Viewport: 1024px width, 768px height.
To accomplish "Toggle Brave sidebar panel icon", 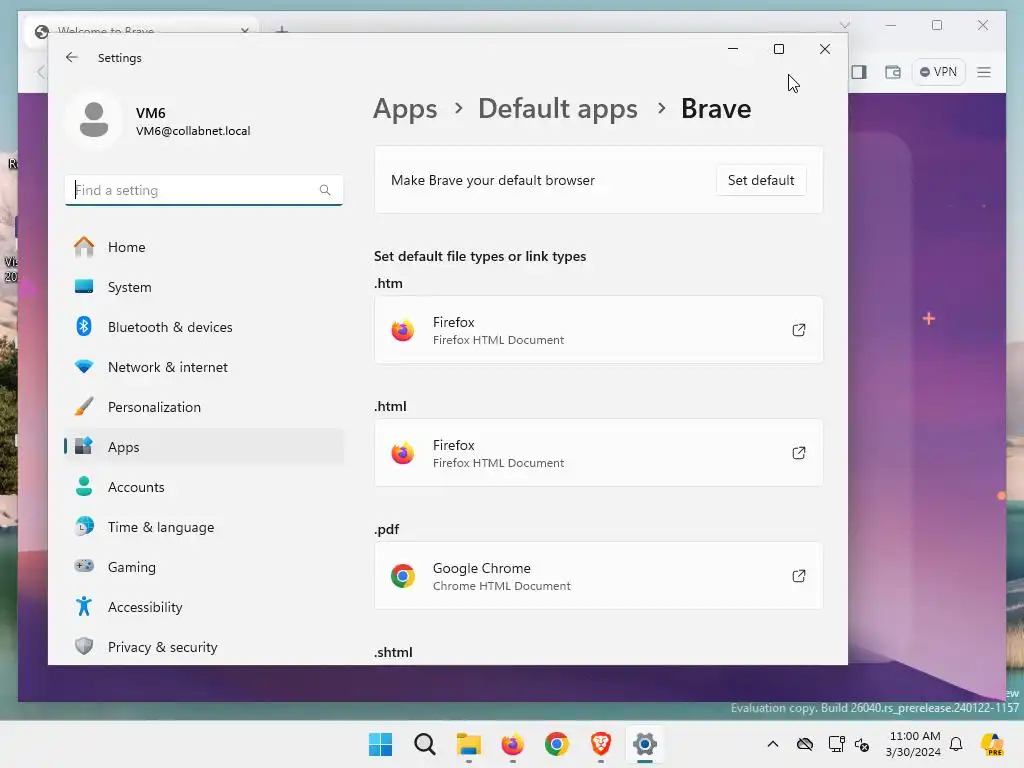I will (x=859, y=72).
